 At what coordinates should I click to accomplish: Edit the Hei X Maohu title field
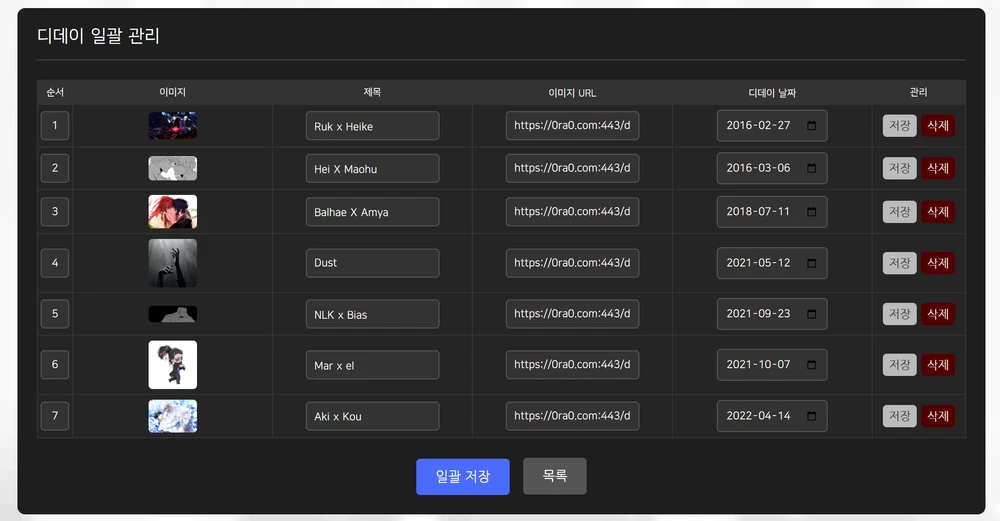[x=372, y=169]
